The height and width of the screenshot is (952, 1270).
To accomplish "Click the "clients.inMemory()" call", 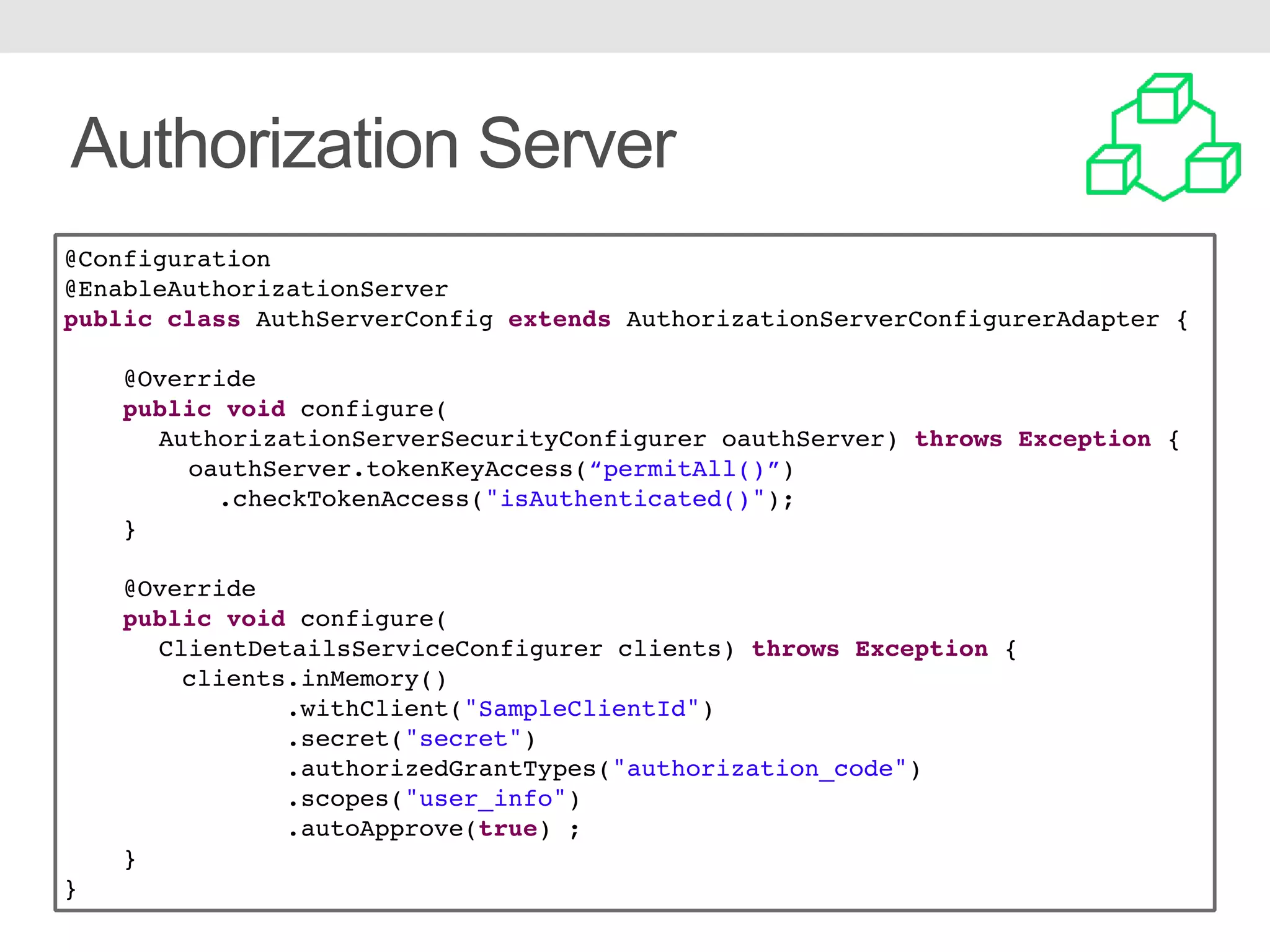I will (x=314, y=679).
